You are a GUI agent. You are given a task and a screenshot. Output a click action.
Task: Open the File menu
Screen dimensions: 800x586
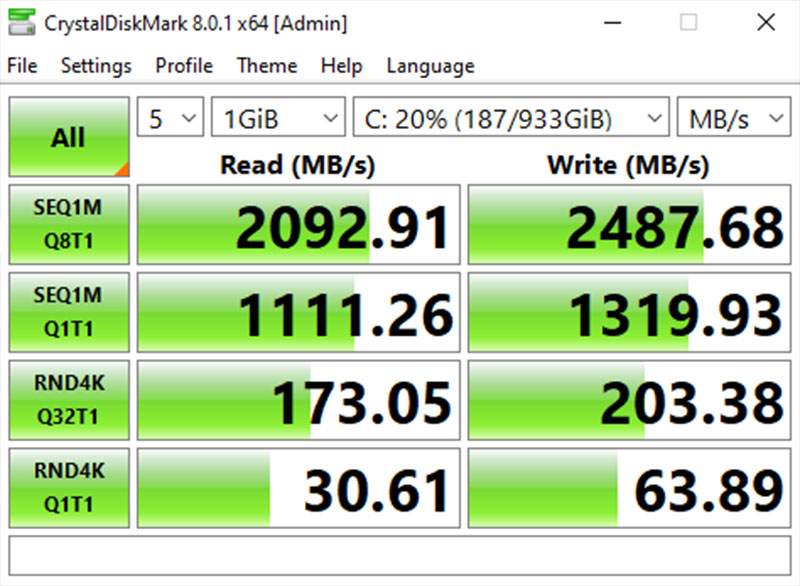[x=22, y=66]
